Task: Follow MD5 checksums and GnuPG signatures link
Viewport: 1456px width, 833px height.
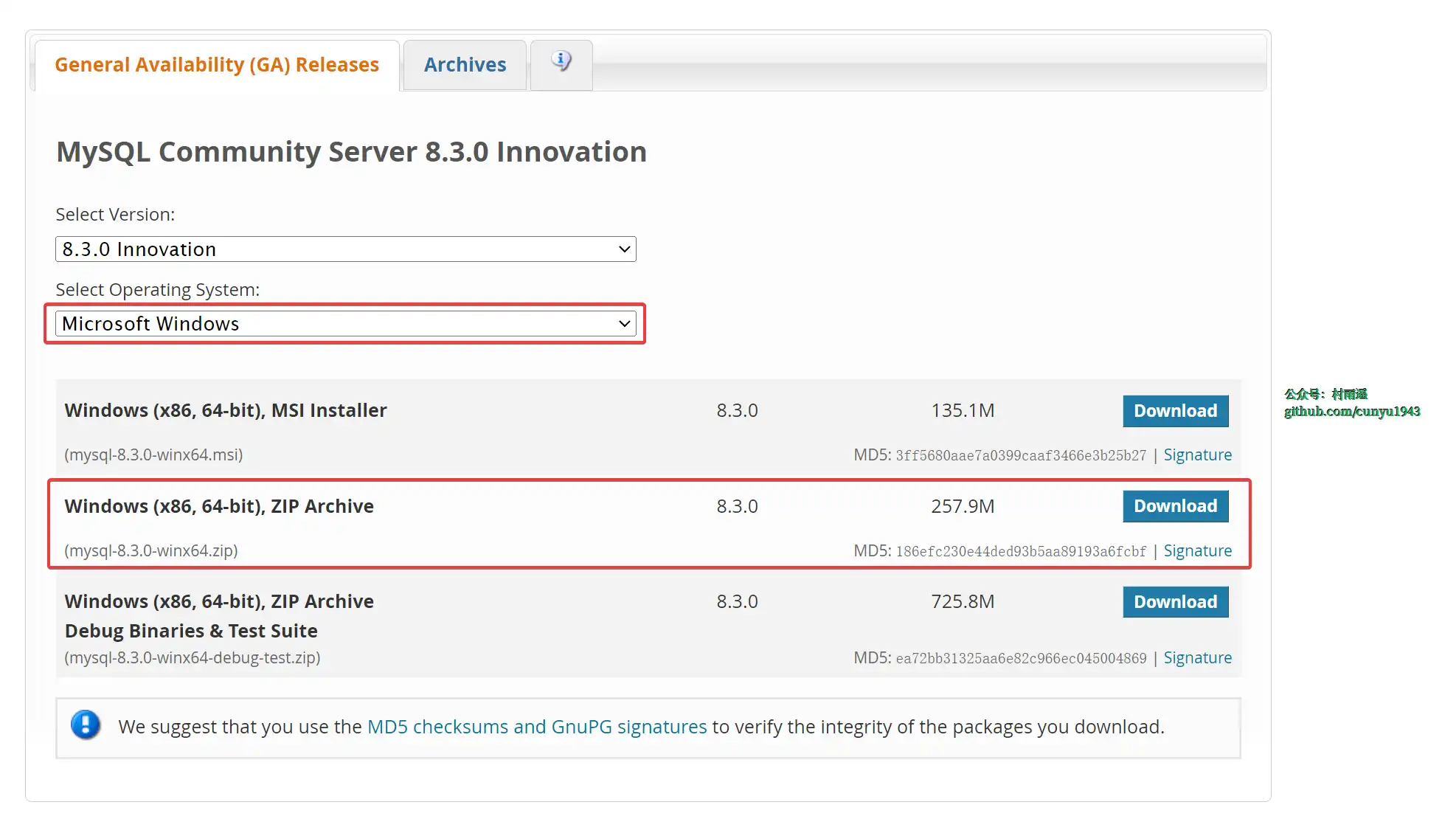Action: pyautogui.click(x=537, y=727)
